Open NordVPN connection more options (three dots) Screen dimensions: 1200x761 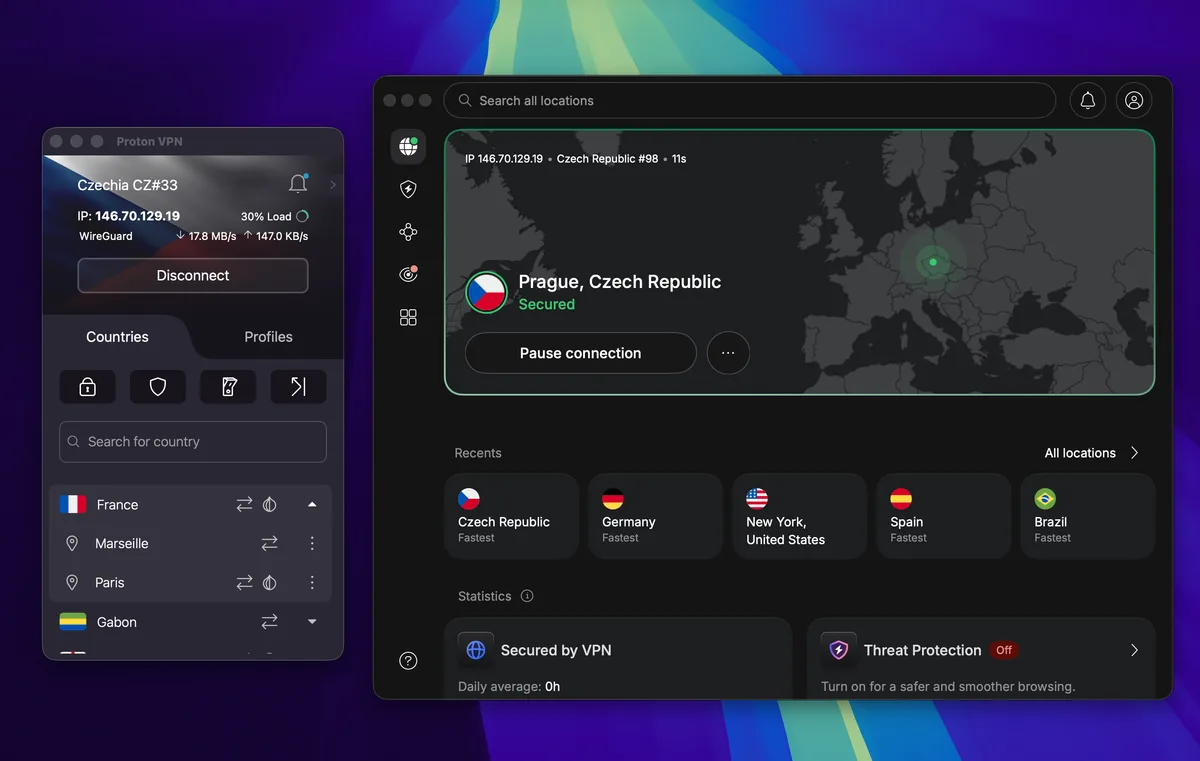click(728, 353)
